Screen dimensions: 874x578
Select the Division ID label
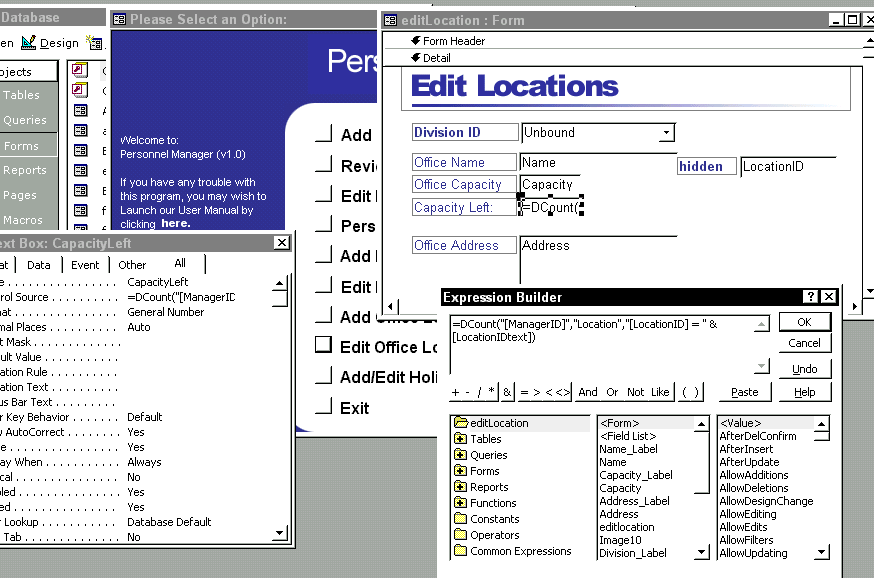point(464,132)
